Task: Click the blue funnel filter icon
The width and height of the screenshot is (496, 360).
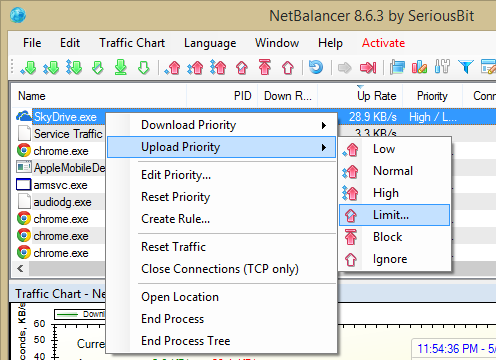Action: [x=465, y=67]
